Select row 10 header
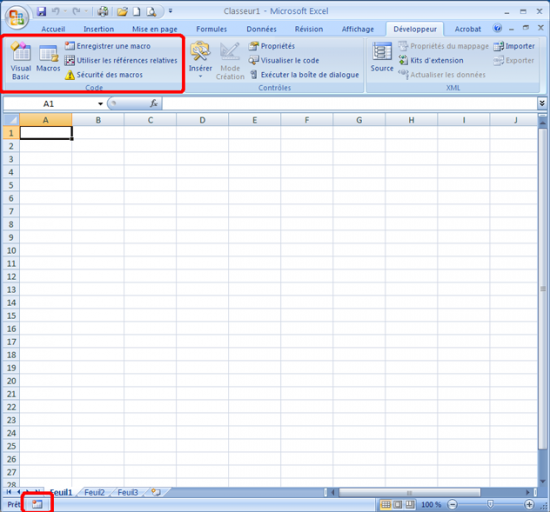This screenshot has width=550, height=512. (x=11, y=251)
